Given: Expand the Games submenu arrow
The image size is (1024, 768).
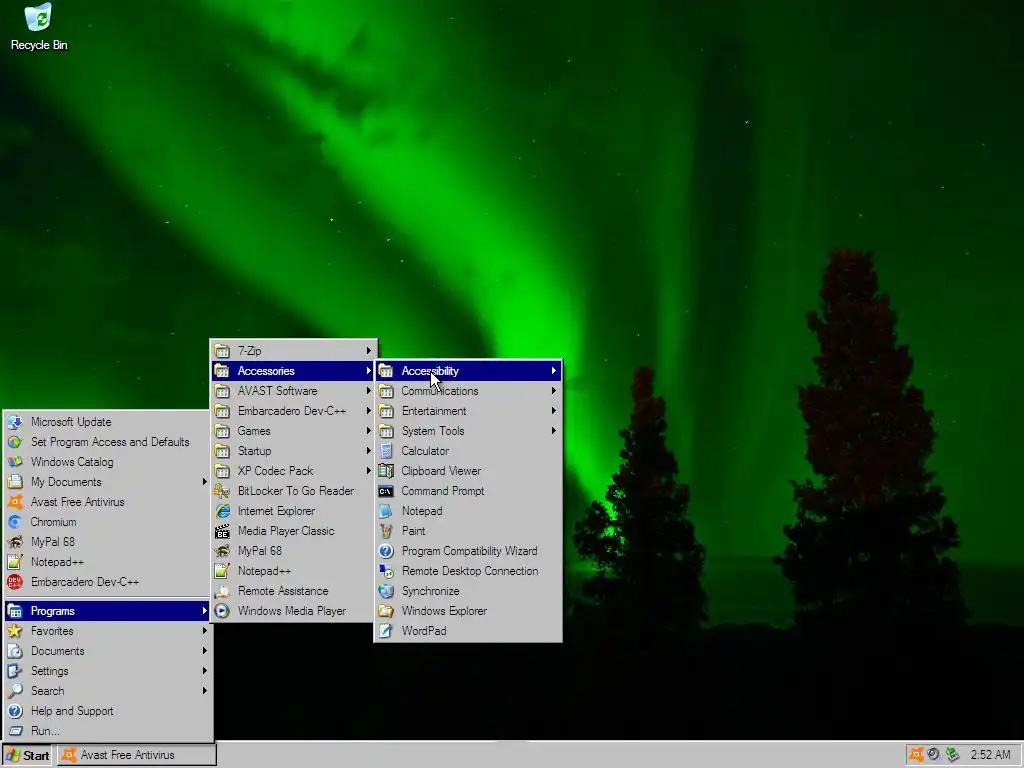Looking at the screenshot, I should 368,431.
